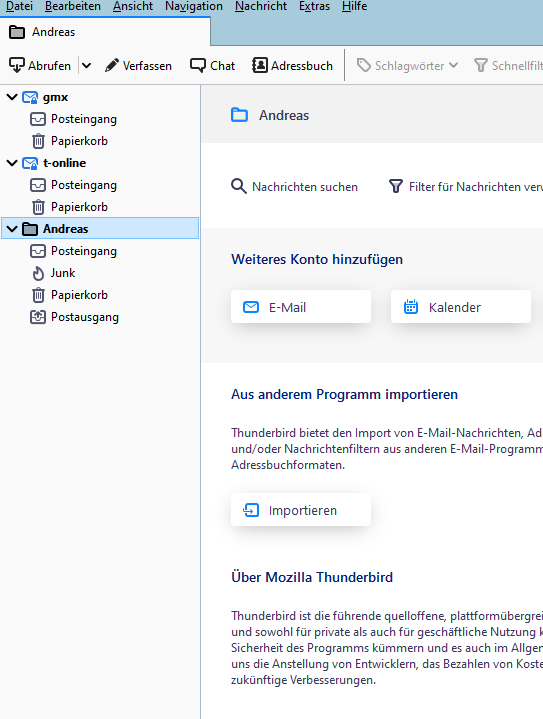Click the blue folder icon beside Andreas heading
The width and height of the screenshot is (543, 719).
[239, 115]
